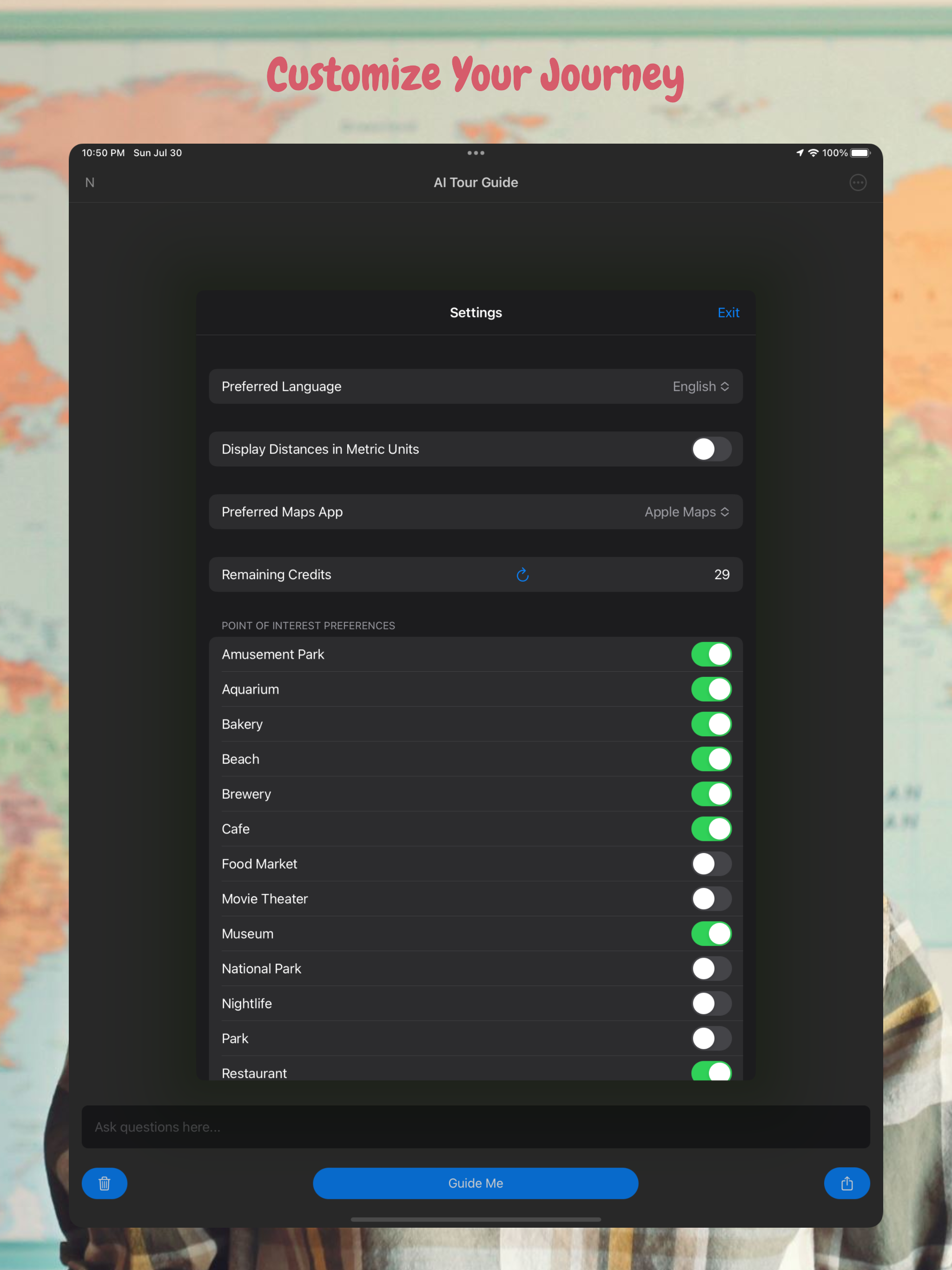Turn on the National Park switch
952x1270 pixels.
click(711, 969)
